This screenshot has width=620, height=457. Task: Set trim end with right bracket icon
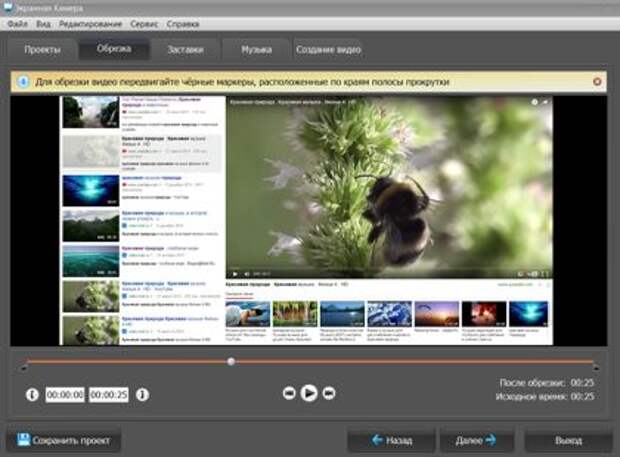[x=142, y=394]
